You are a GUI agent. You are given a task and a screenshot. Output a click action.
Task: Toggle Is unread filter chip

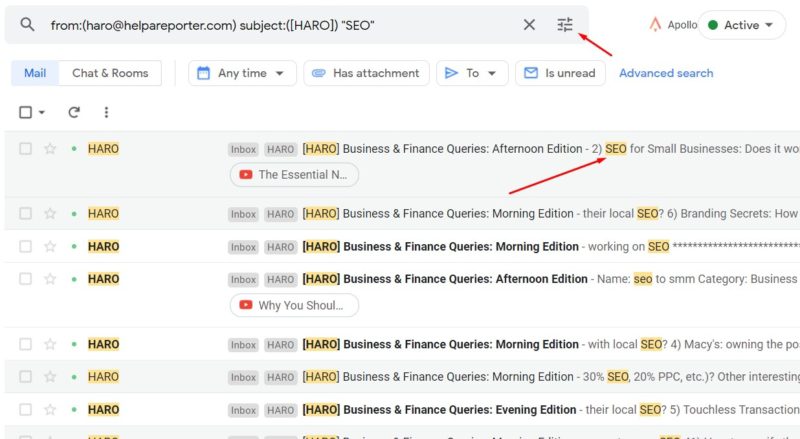[560, 73]
